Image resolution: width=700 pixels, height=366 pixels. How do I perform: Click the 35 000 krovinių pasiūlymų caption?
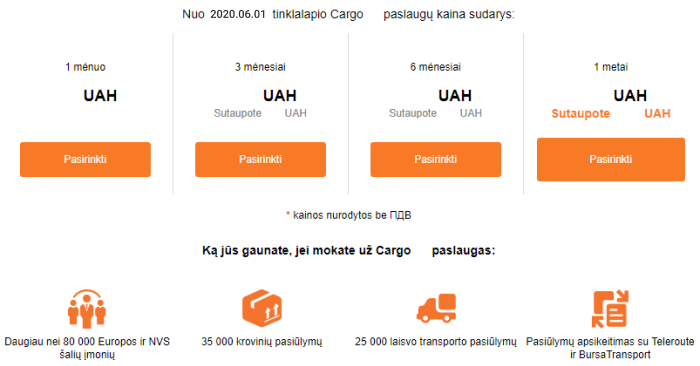262,341
